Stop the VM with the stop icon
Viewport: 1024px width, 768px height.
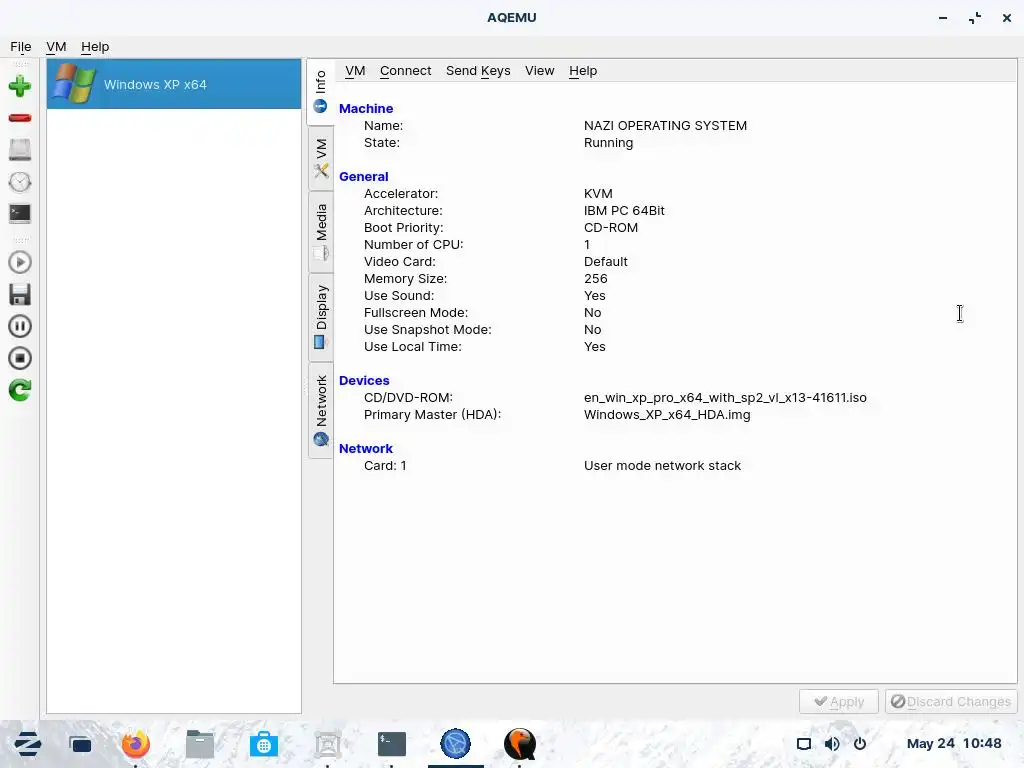[20, 359]
